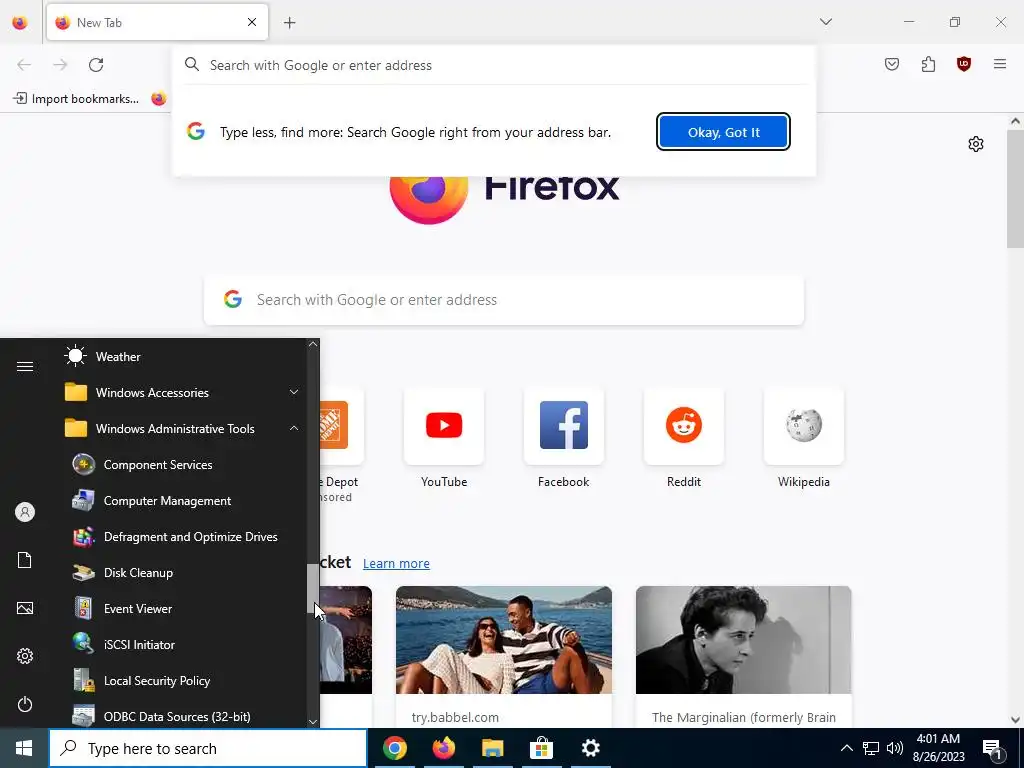Open the clock showing 4:01 AM
Screen dimensions: 1024x768
coord(938,748)
